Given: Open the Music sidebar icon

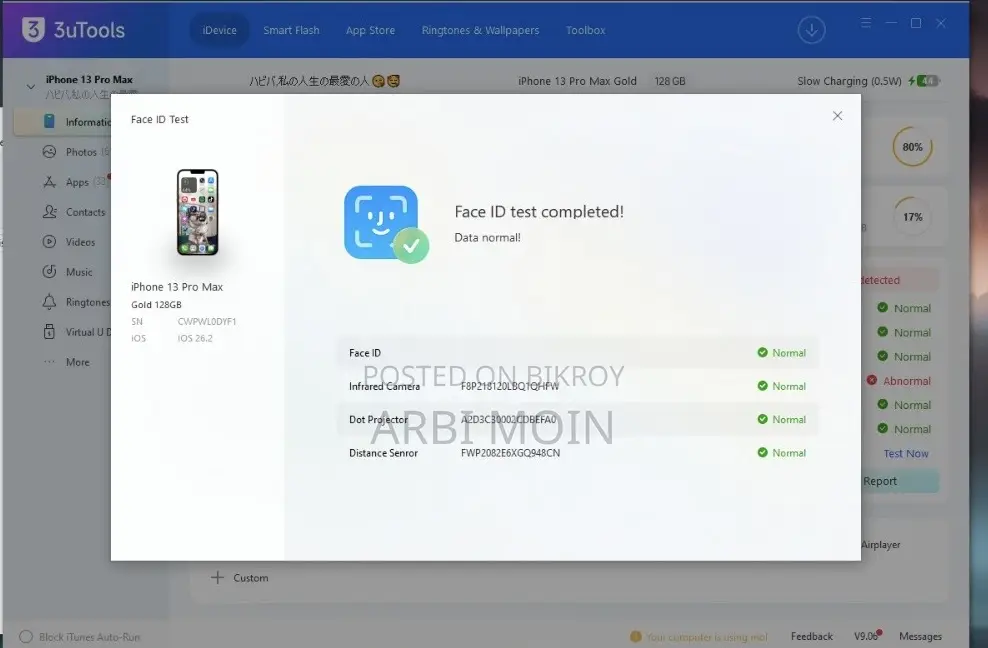Looking at the screenshot, I should click(x=49, y=272).
